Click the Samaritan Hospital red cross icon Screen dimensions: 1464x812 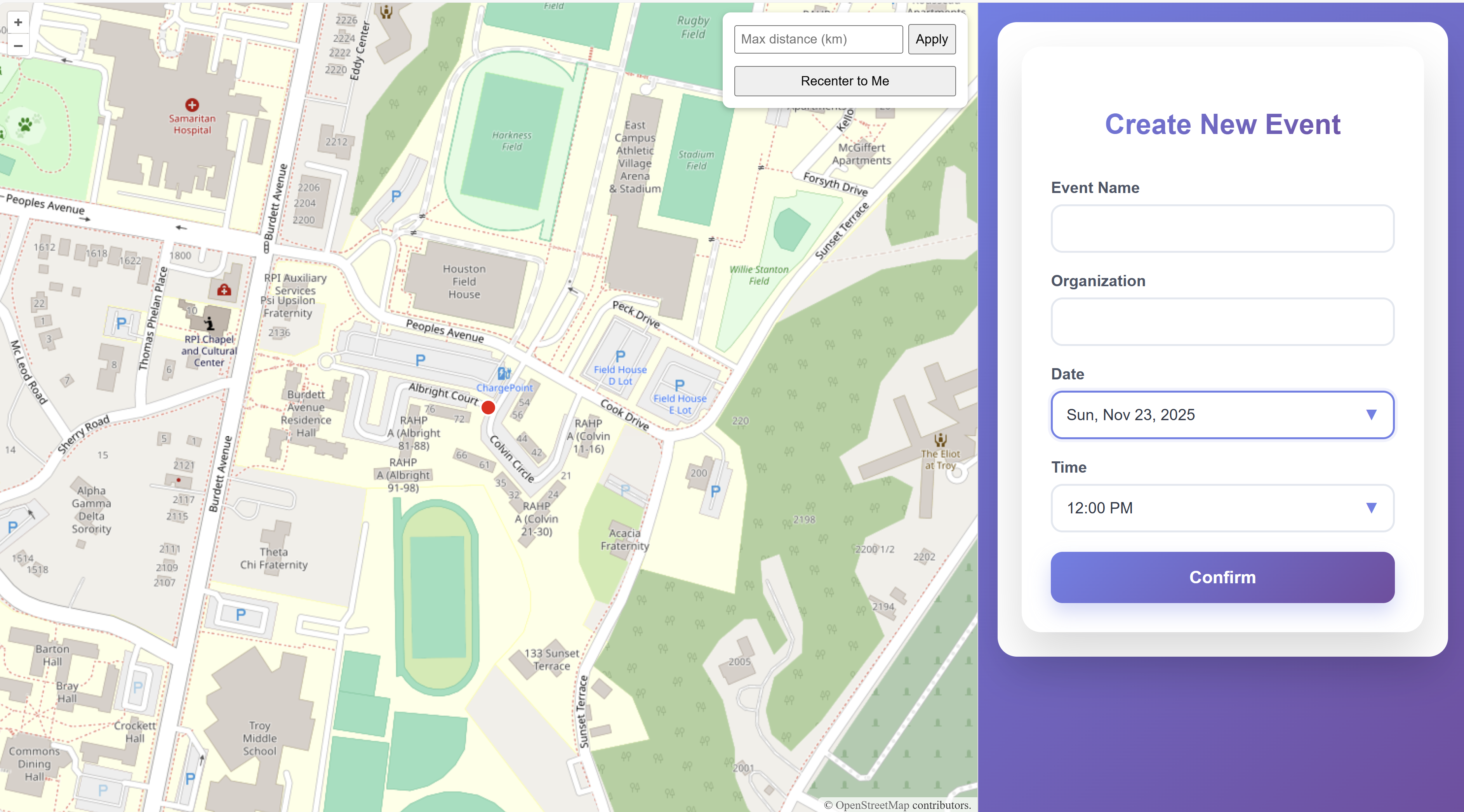coord(192,104)
